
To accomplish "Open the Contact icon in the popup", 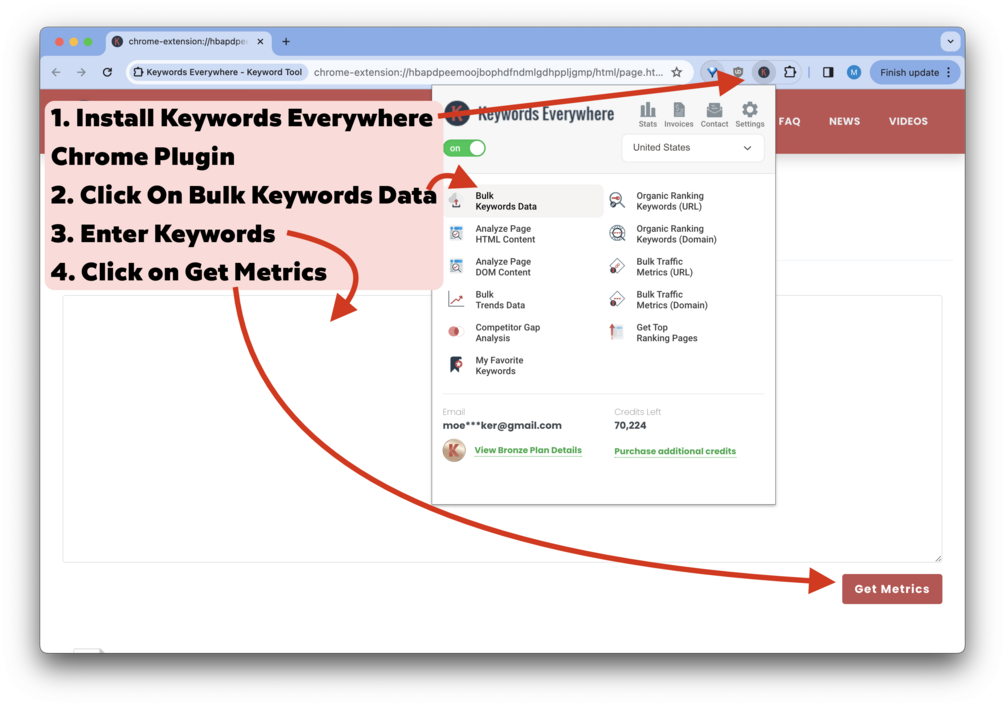I will click(x=714, y=115).
